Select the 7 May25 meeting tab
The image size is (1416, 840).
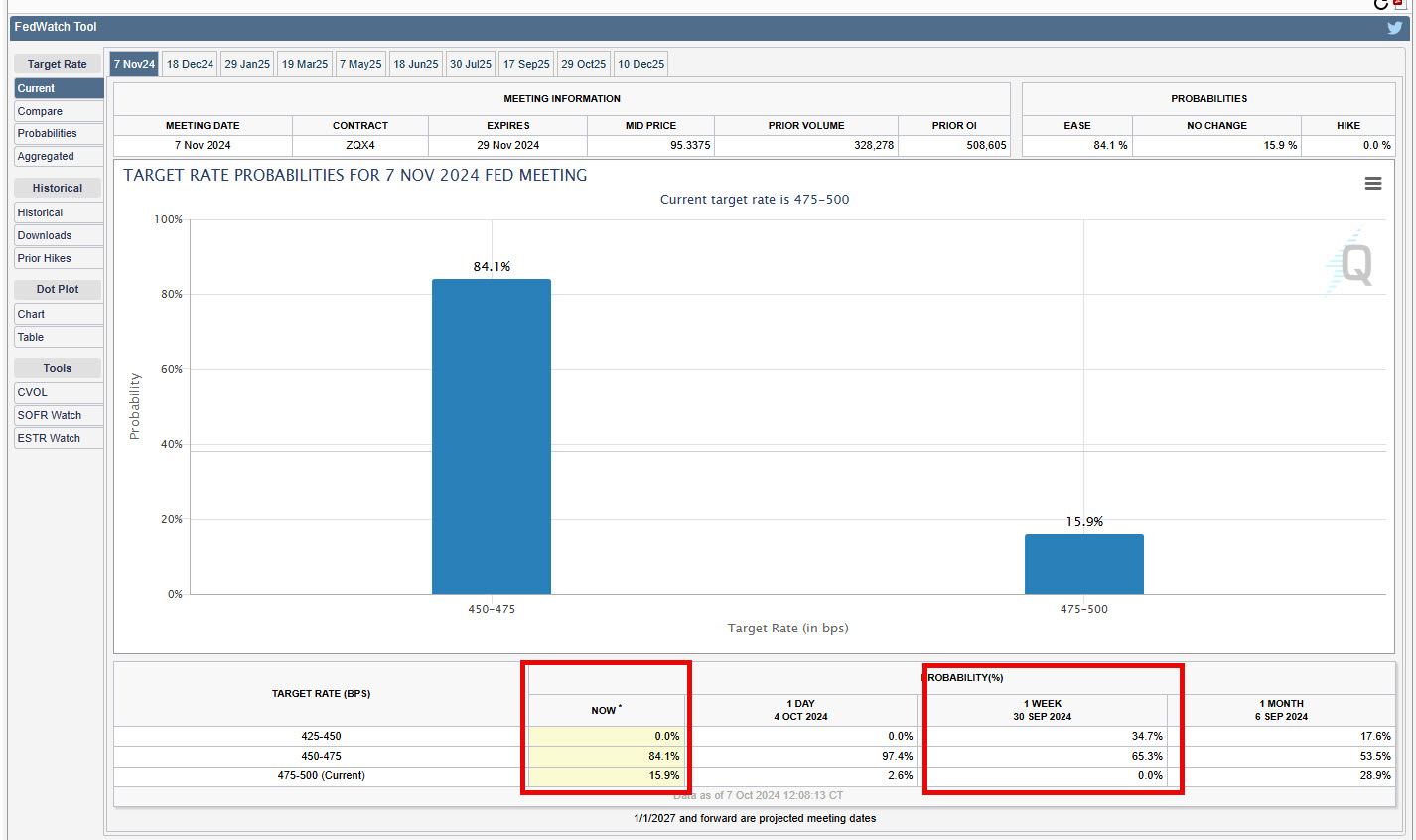pyautogui.click(x=360, y=64)
